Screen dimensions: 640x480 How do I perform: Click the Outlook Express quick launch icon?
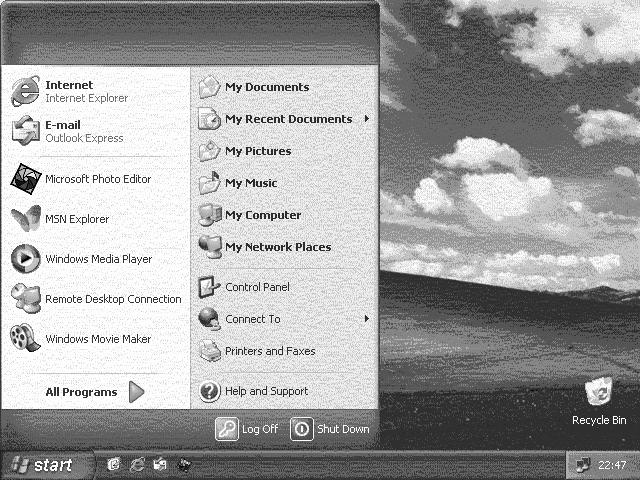pyautogui.click(x=160, y=464)
